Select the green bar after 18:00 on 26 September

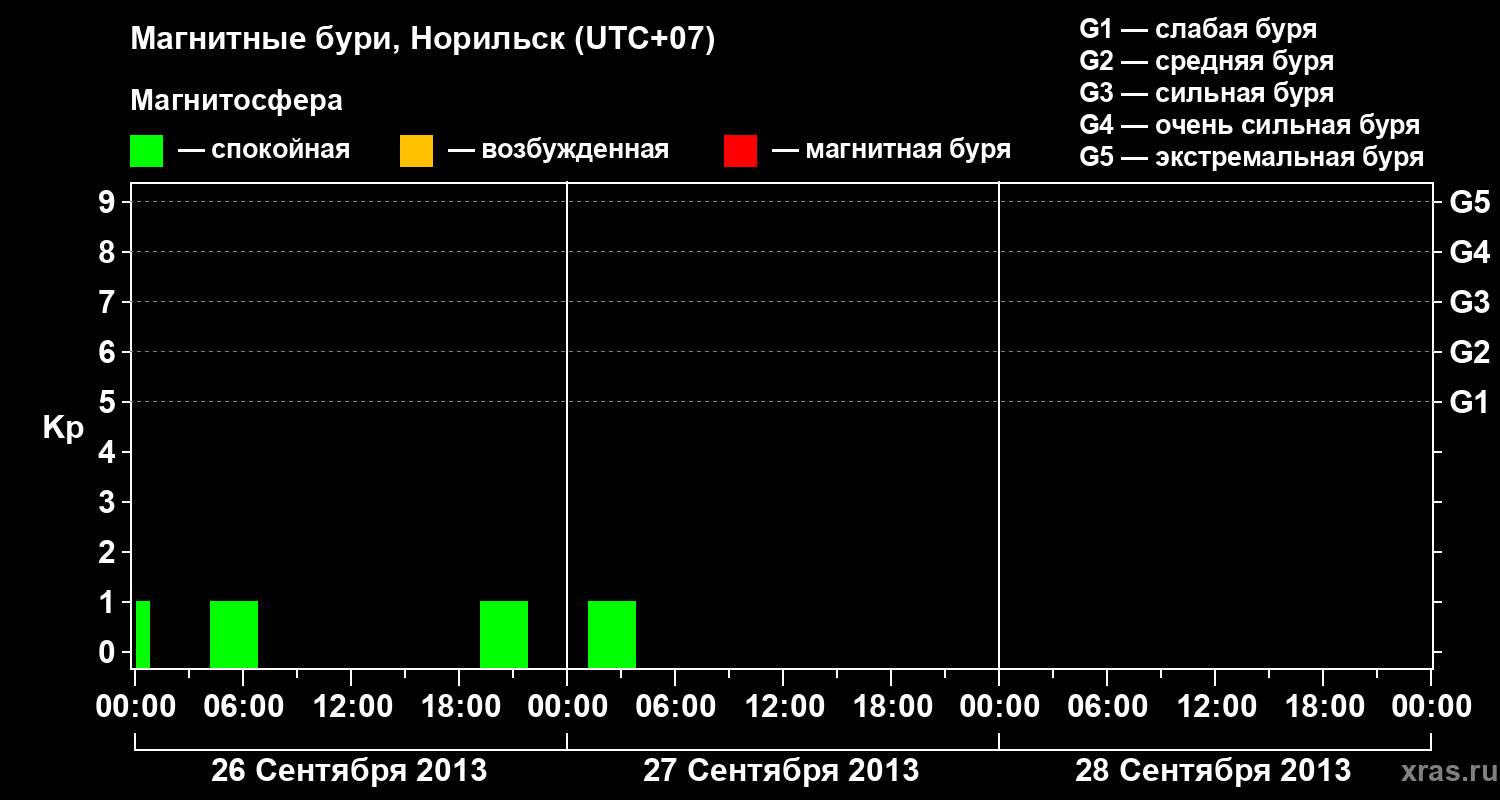tap(504, 634)
